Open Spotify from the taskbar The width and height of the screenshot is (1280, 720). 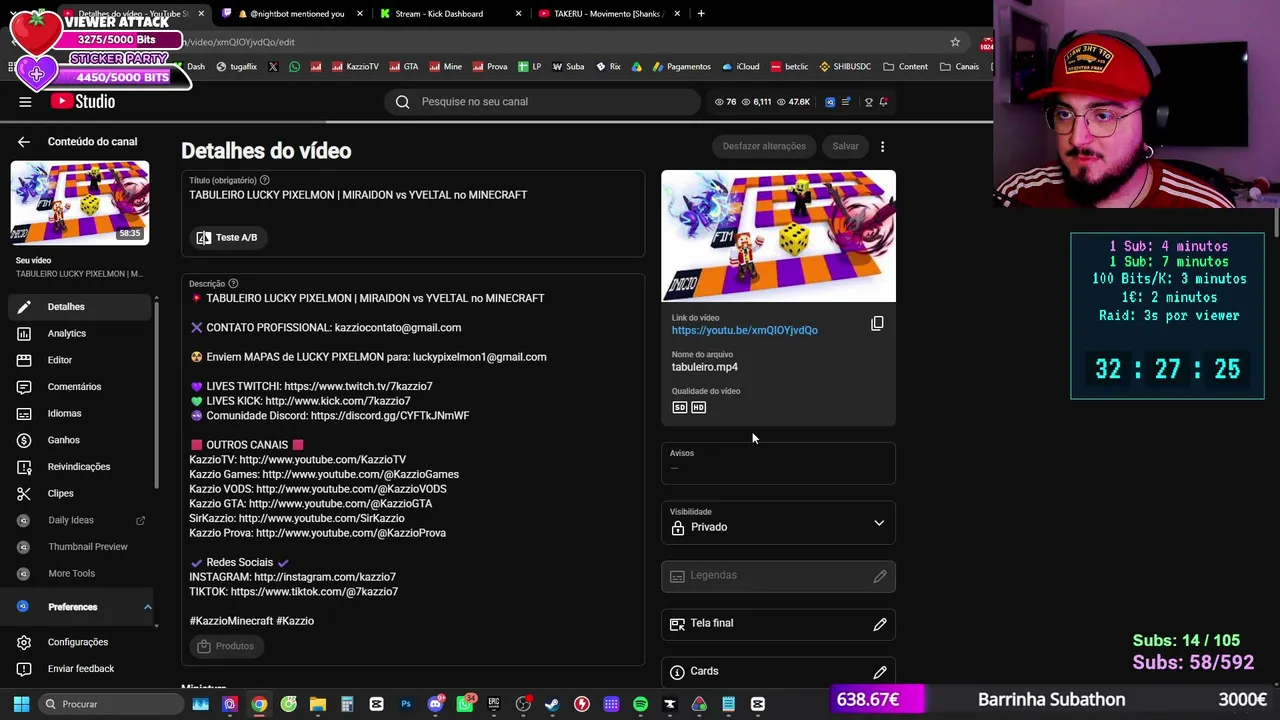(640, 704)
